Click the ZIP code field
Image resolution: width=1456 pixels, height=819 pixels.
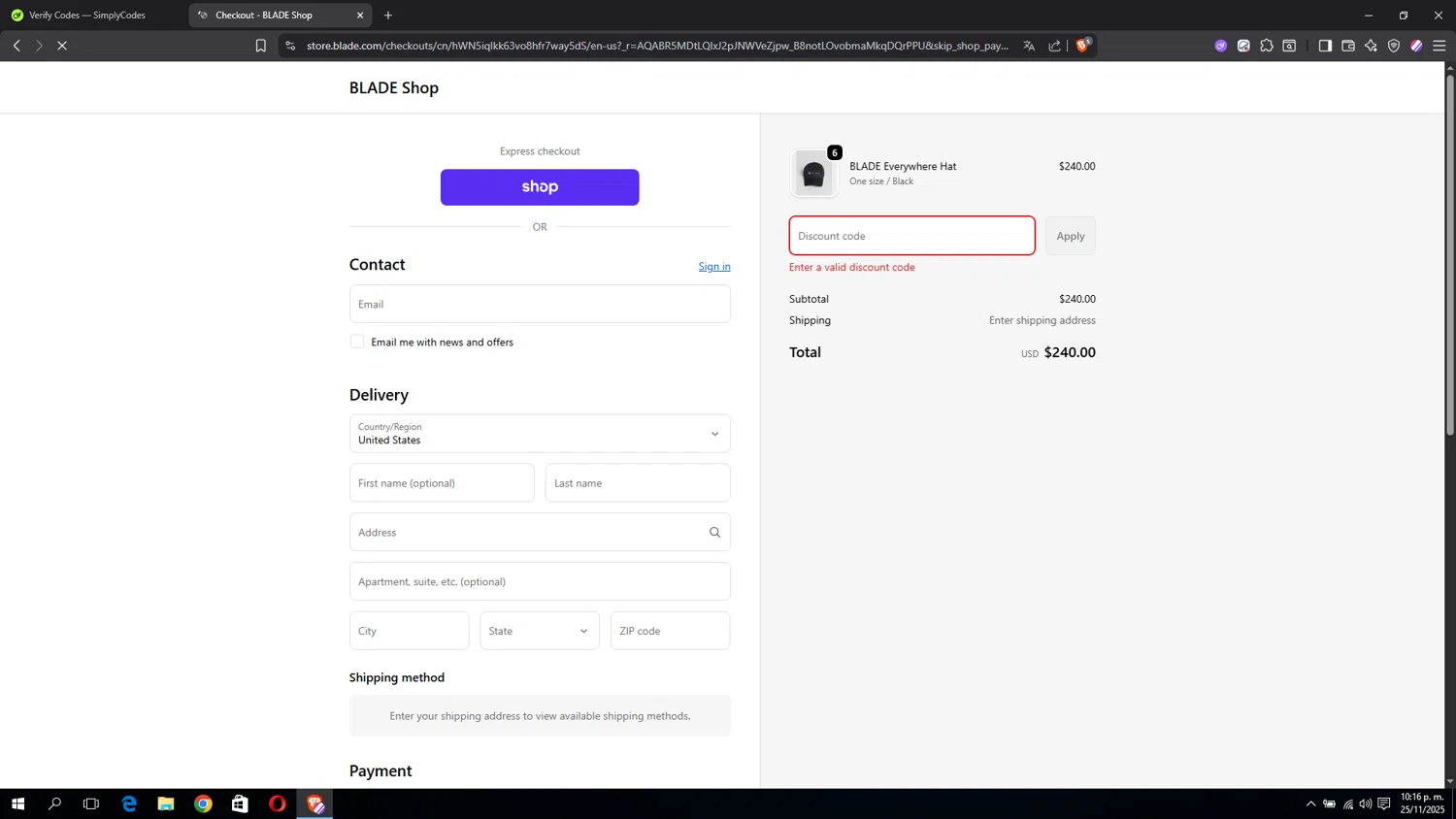point(671,631)
